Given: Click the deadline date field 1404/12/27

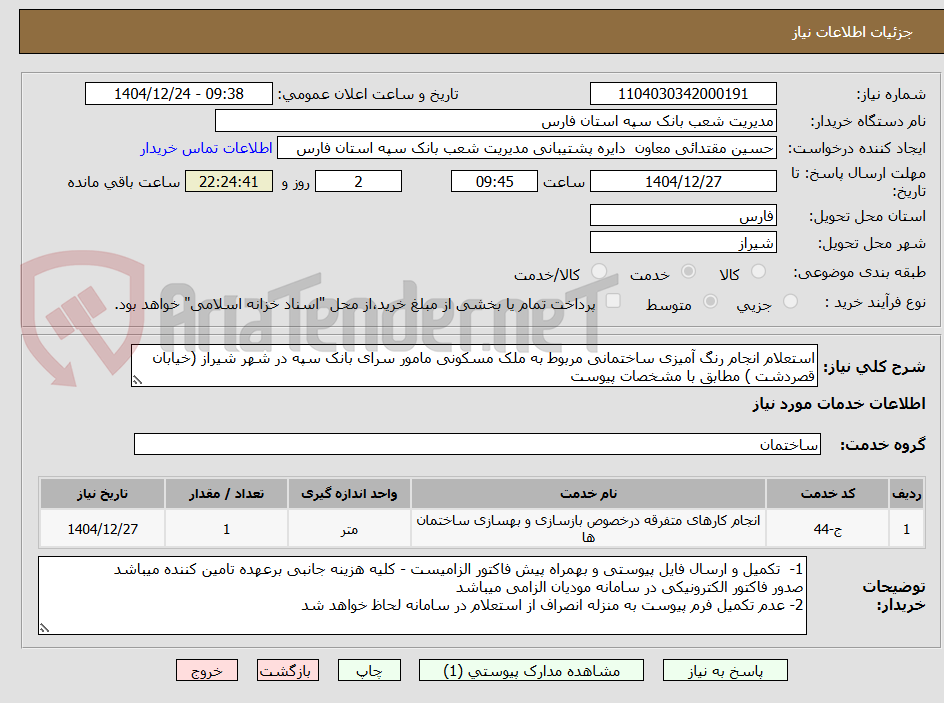Looking at the screenshot, I should coord(683,181).
